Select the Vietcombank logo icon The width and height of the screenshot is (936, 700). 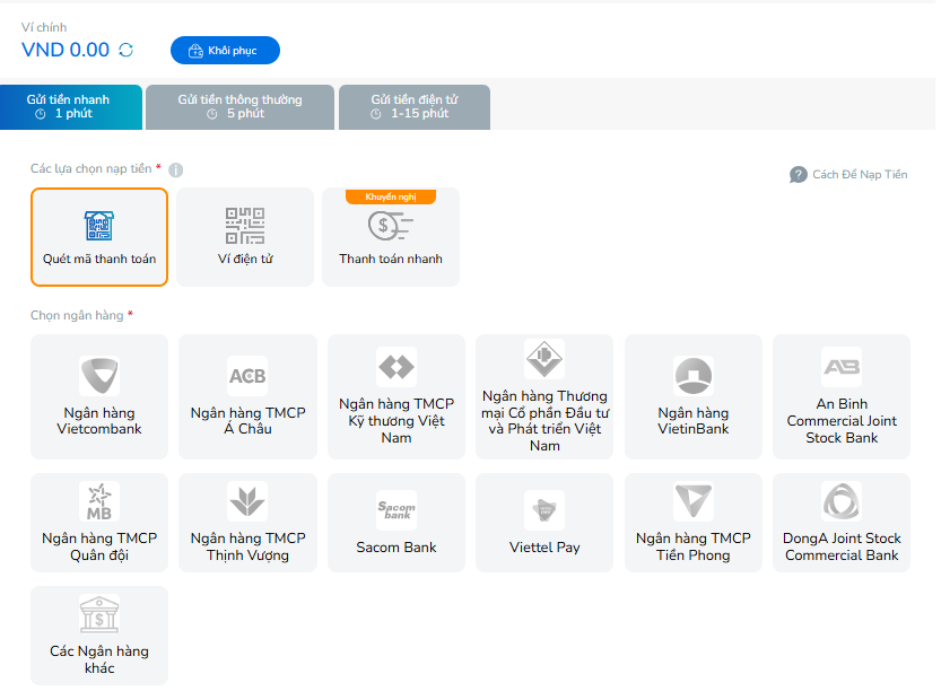[99, 376]
